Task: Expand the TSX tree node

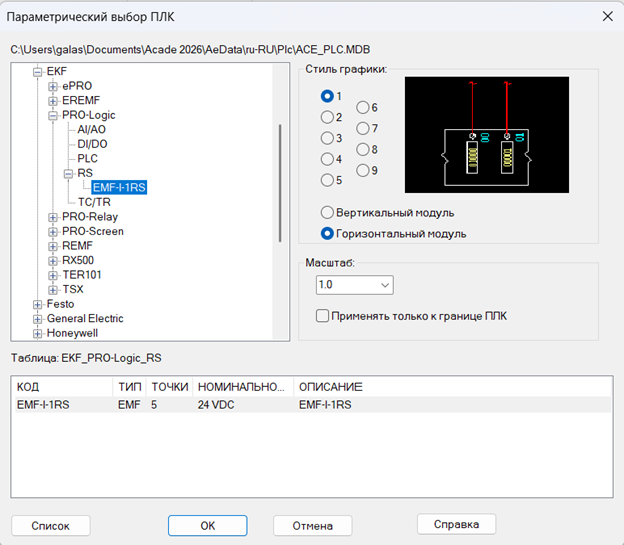Action: (53, 290)
